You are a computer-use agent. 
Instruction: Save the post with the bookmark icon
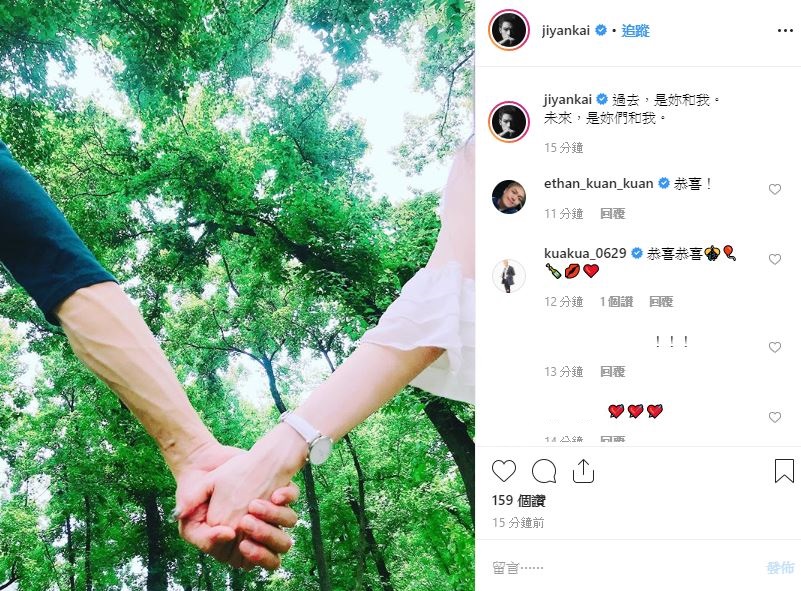pos(784,470)
